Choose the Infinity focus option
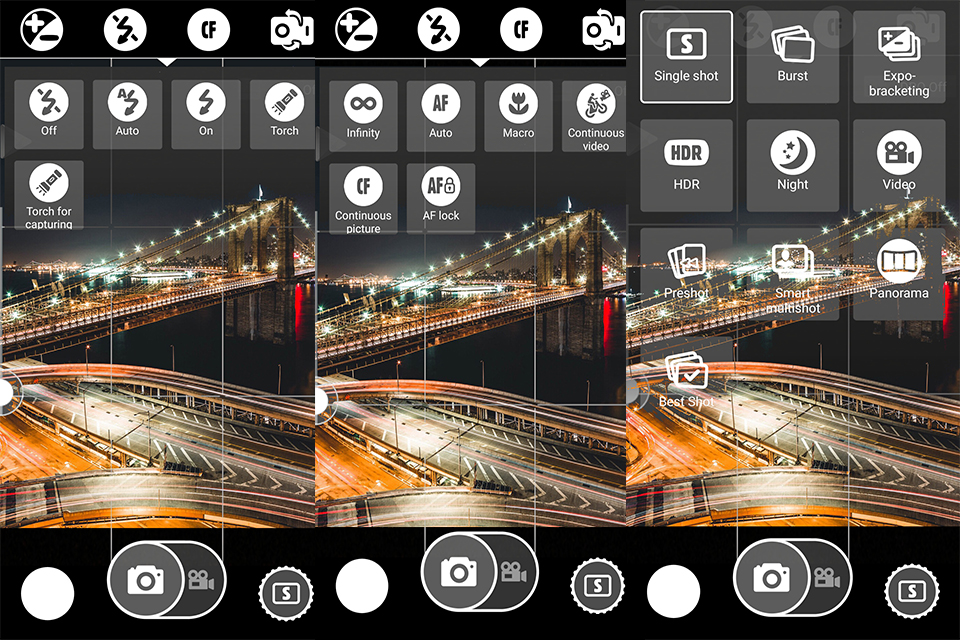 (362, 113)
